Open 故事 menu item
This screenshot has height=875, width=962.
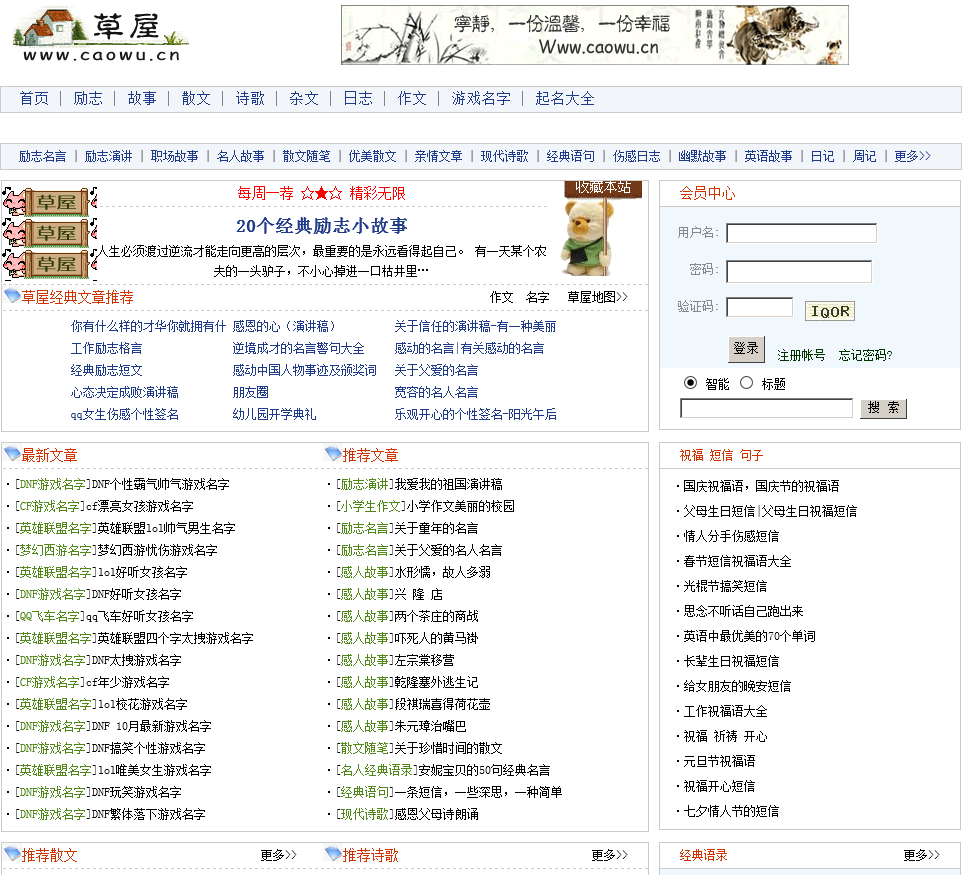142,99
